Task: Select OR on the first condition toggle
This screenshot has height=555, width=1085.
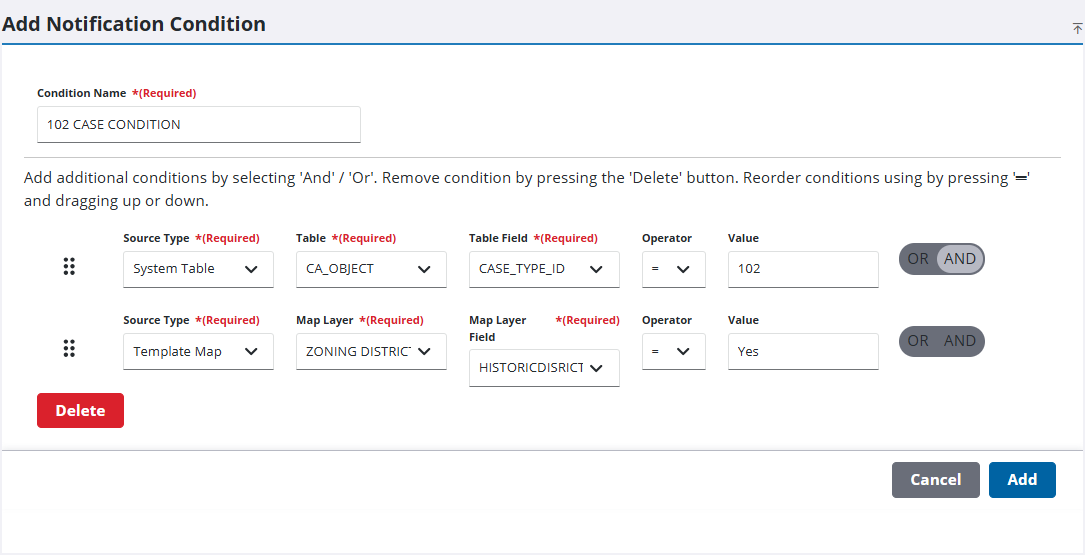Action: tap(918, 259)
